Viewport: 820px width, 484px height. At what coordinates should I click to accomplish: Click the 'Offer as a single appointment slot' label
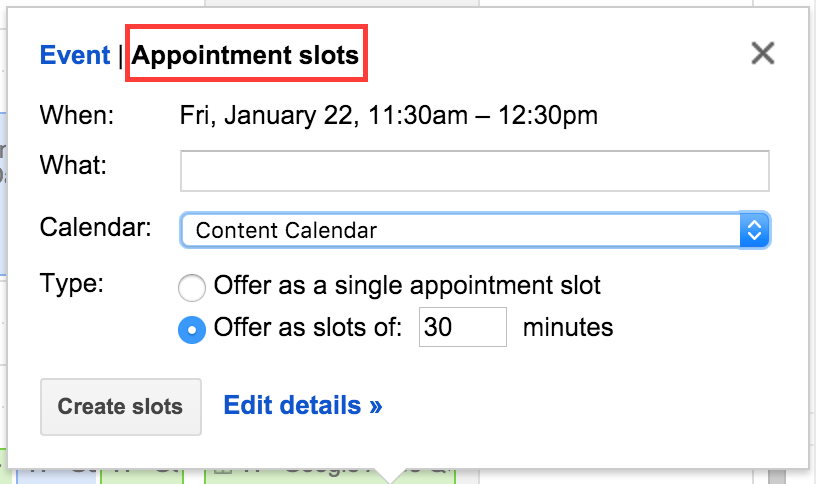click(x=408, y=287)
